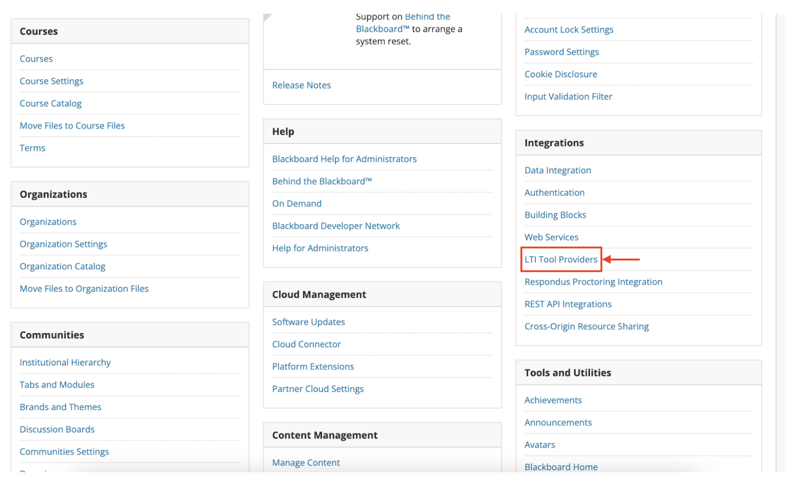Follow the Behind the Blackboard support link

[x=403, y=23]
